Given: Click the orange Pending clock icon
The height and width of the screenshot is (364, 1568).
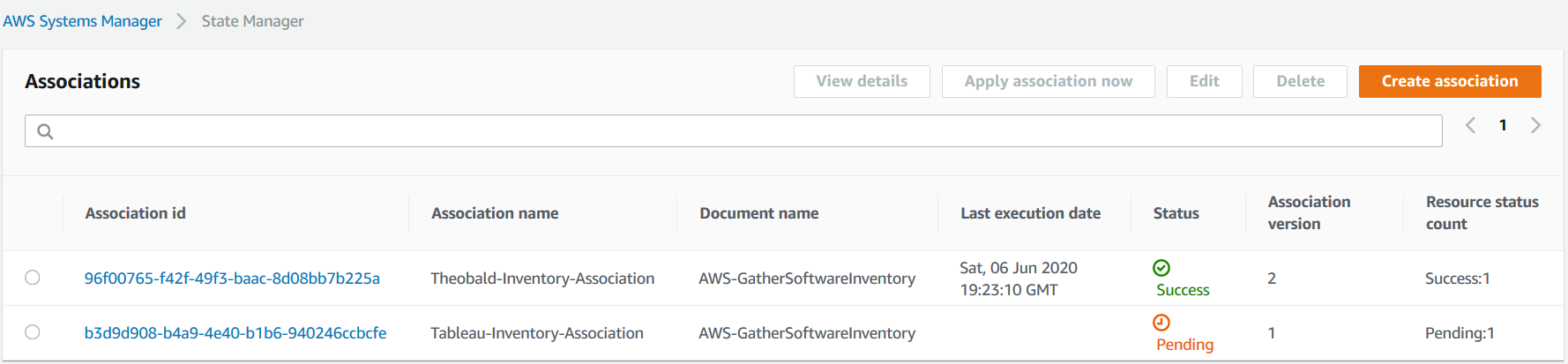Looking at the screenshot, I should [1161, 323].
